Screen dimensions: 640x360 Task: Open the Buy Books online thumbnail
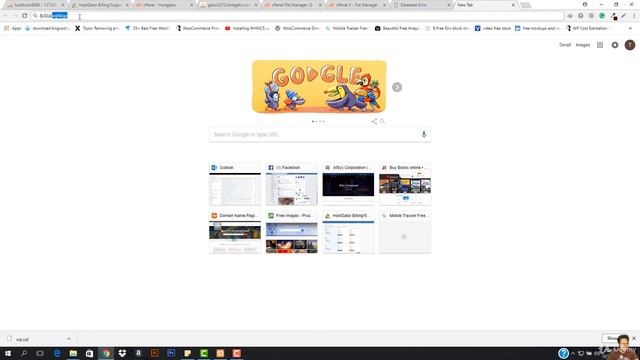coord(405,184)
